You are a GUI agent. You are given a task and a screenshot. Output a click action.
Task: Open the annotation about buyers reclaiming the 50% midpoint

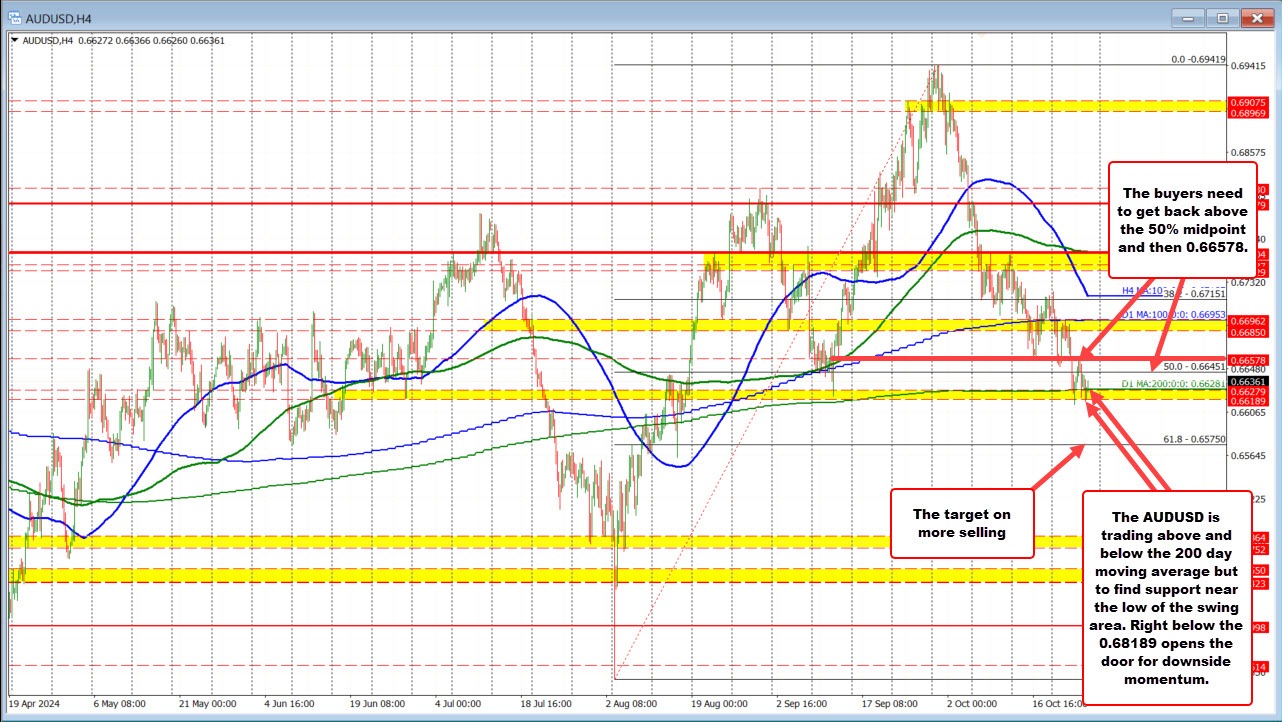[x=1182, y=220]
